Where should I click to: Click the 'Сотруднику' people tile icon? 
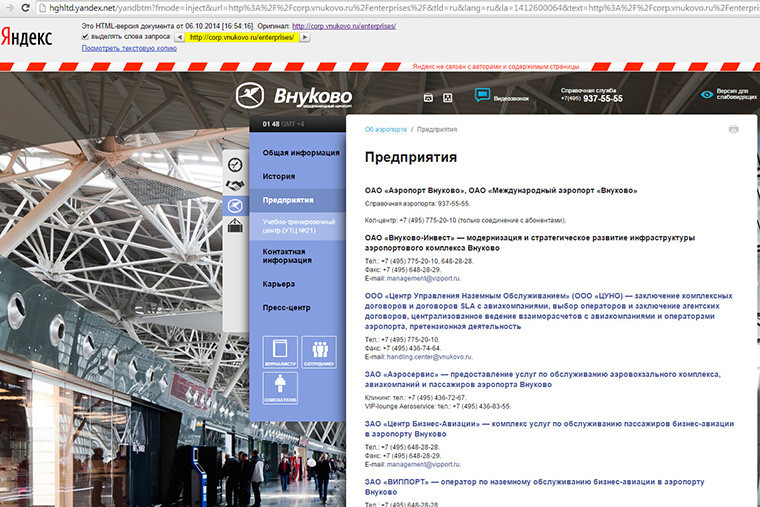(x=319, y=352)
